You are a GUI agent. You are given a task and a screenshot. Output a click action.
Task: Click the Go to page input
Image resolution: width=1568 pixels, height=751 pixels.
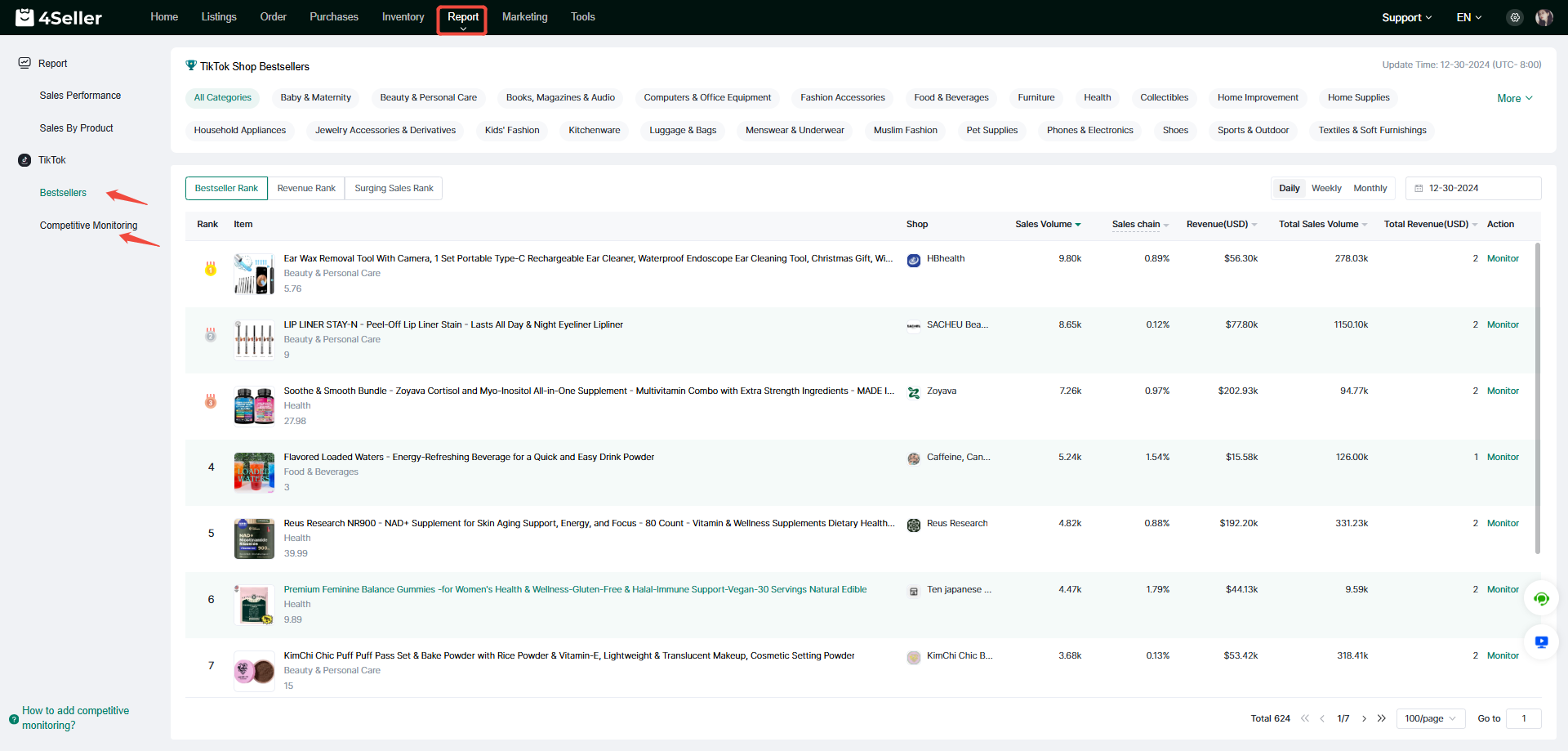coord(1523,718)
